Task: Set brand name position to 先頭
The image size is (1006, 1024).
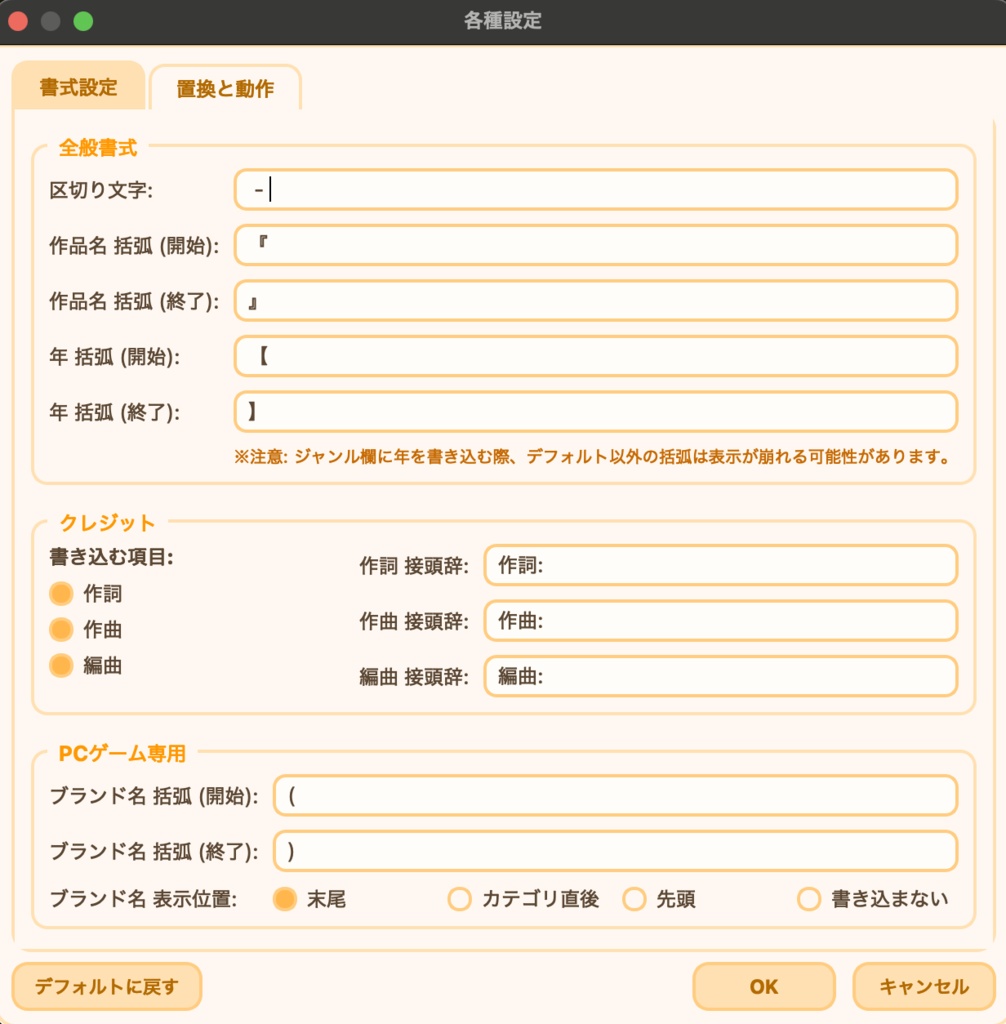Action: [633, 899]
